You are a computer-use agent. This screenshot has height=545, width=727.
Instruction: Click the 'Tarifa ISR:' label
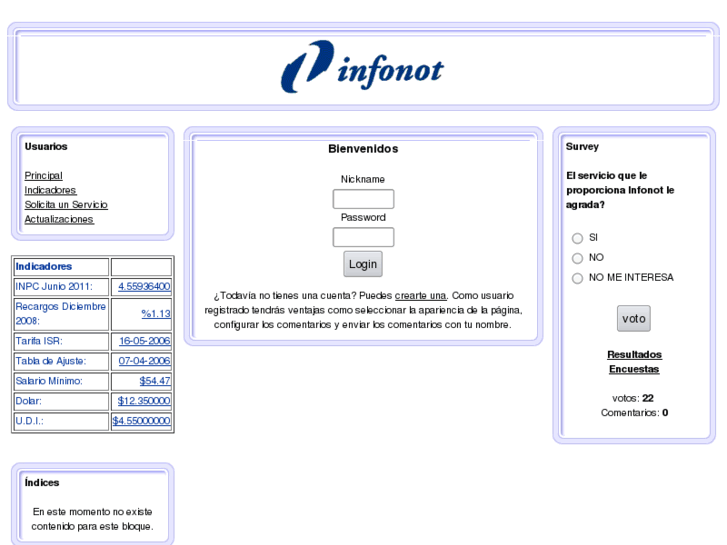tap(39, 341)
